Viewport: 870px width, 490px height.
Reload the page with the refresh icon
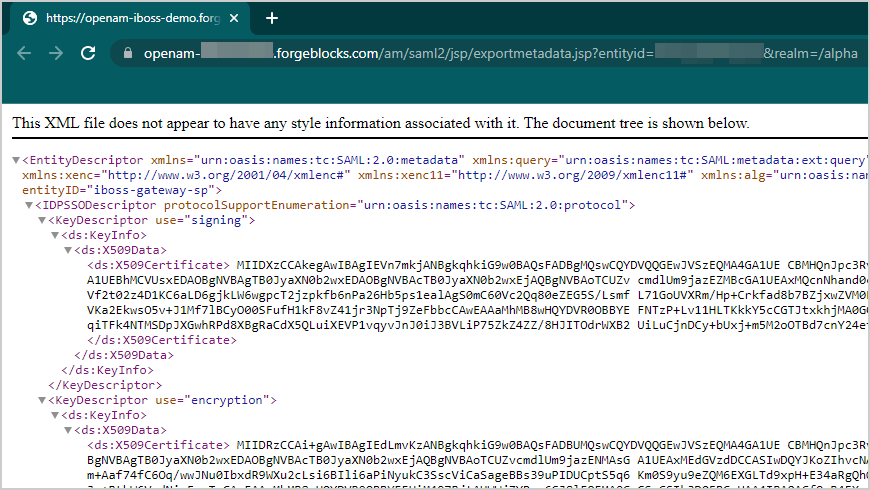pyautogui.click(x=88, y=53)
